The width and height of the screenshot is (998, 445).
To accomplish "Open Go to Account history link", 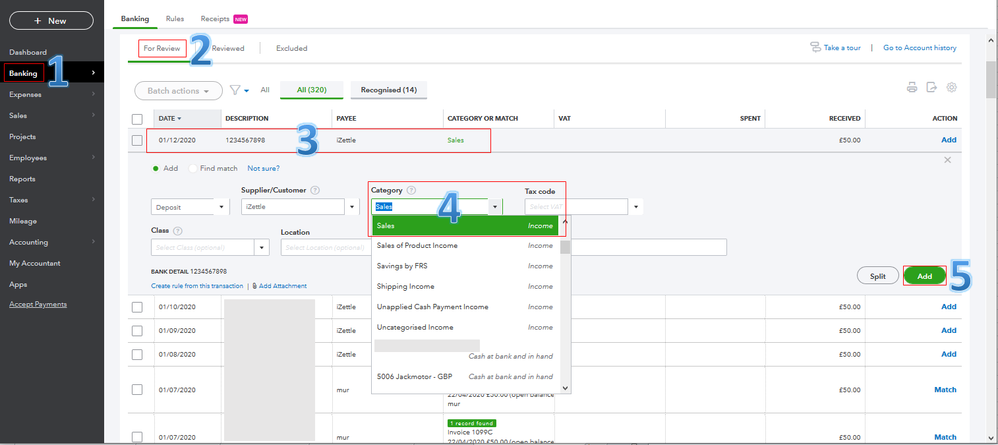I will (x=920, y=48).
